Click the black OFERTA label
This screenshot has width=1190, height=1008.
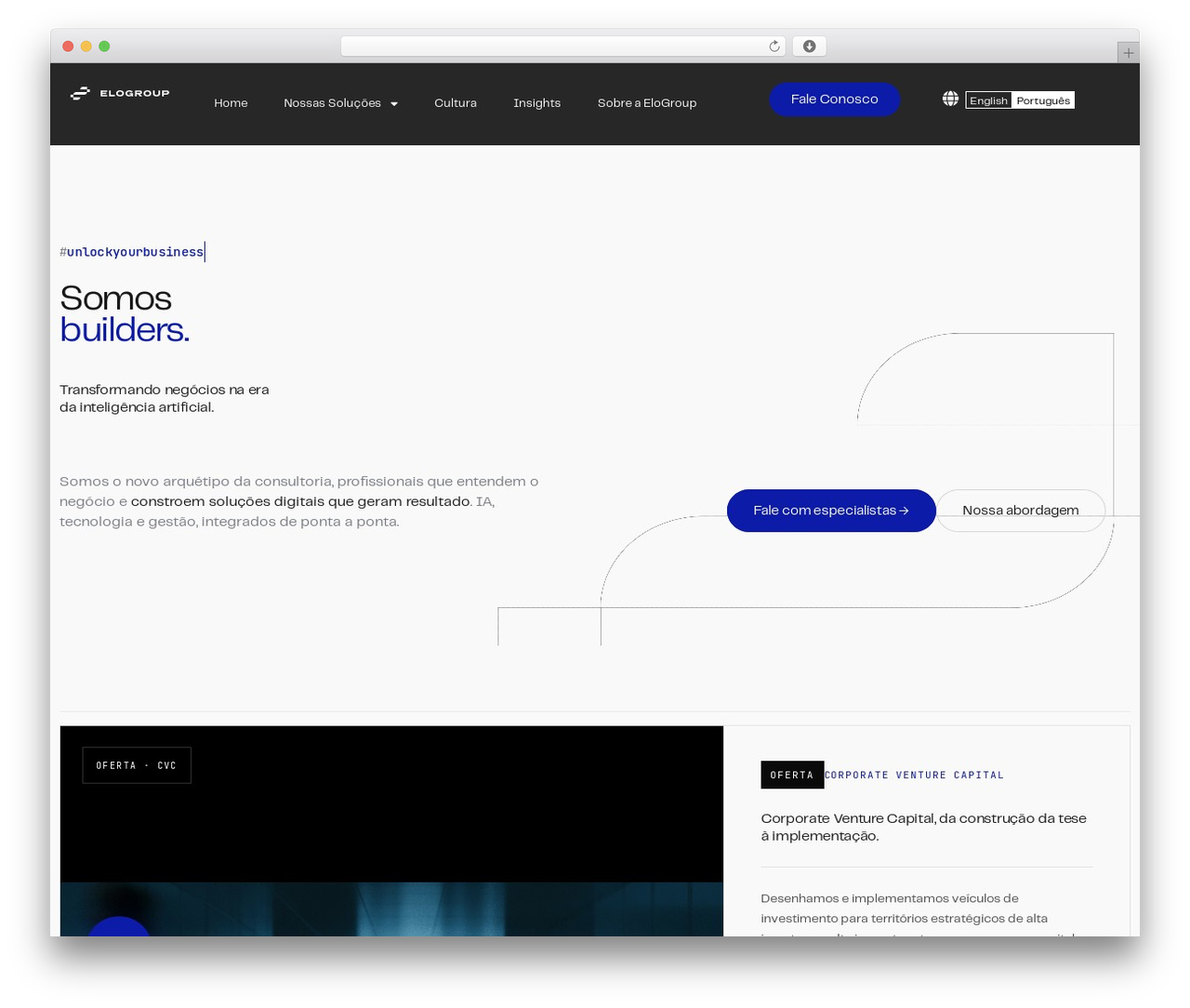coord(792,775)
